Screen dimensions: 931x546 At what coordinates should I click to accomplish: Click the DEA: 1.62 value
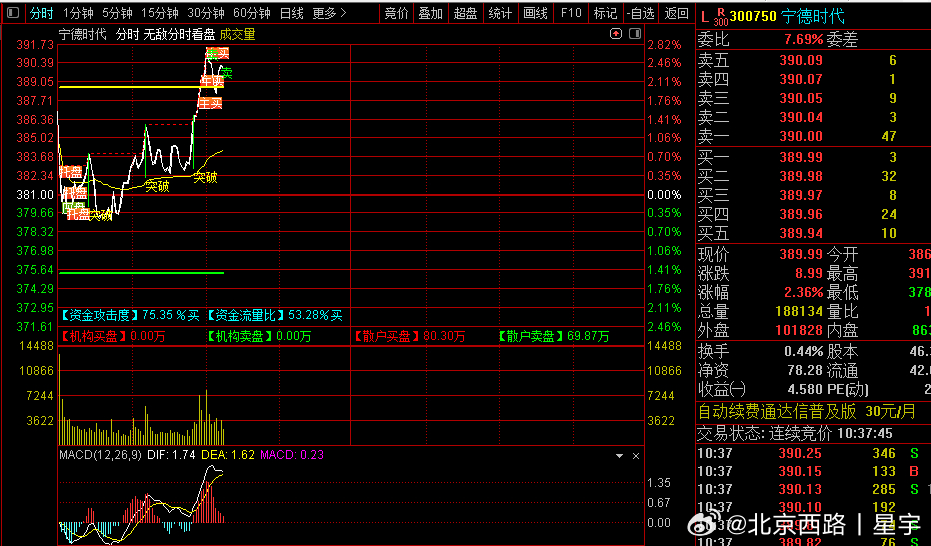click(228, 455)
